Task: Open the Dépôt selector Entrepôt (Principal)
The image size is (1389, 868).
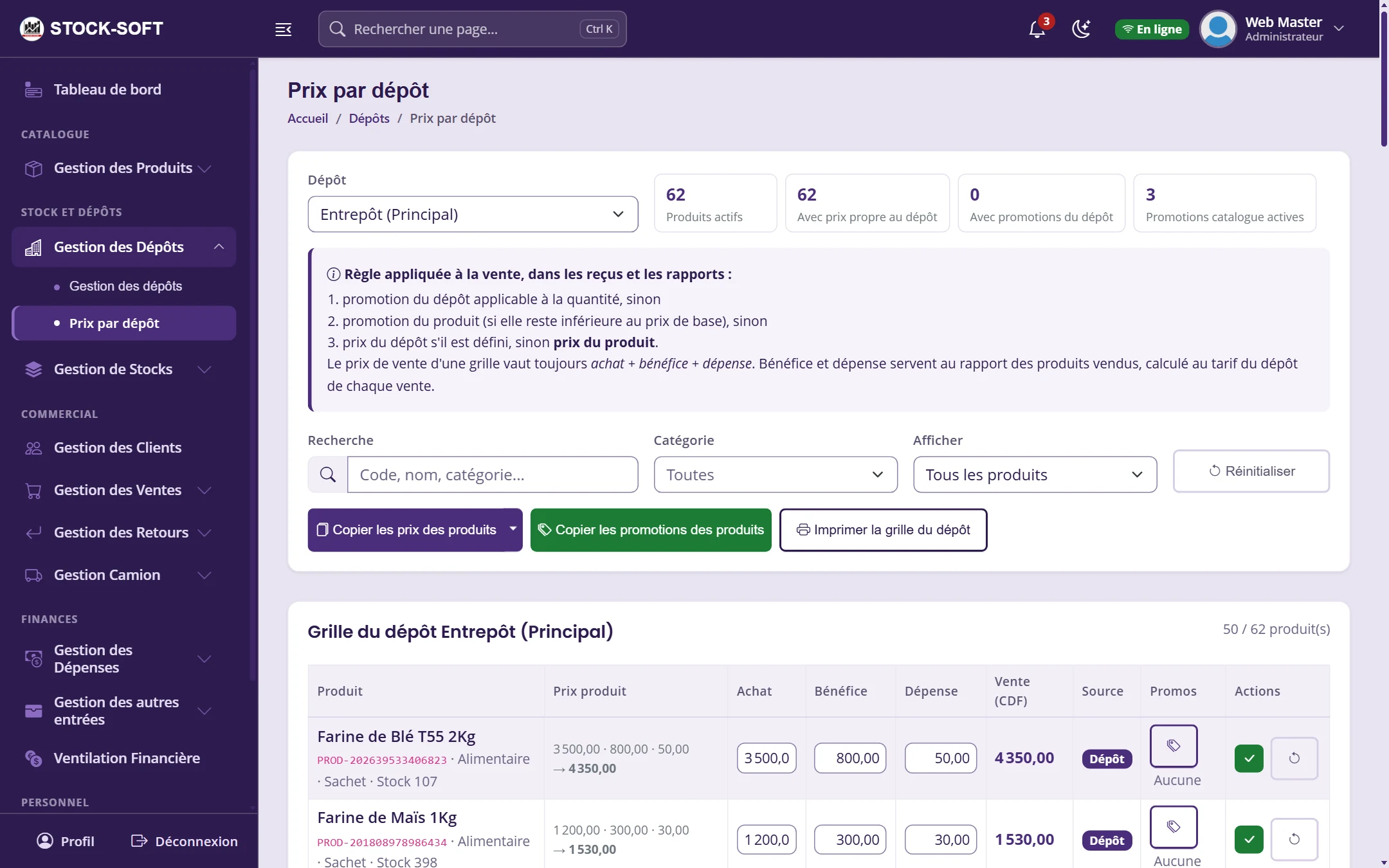Action: click(473, 214)
